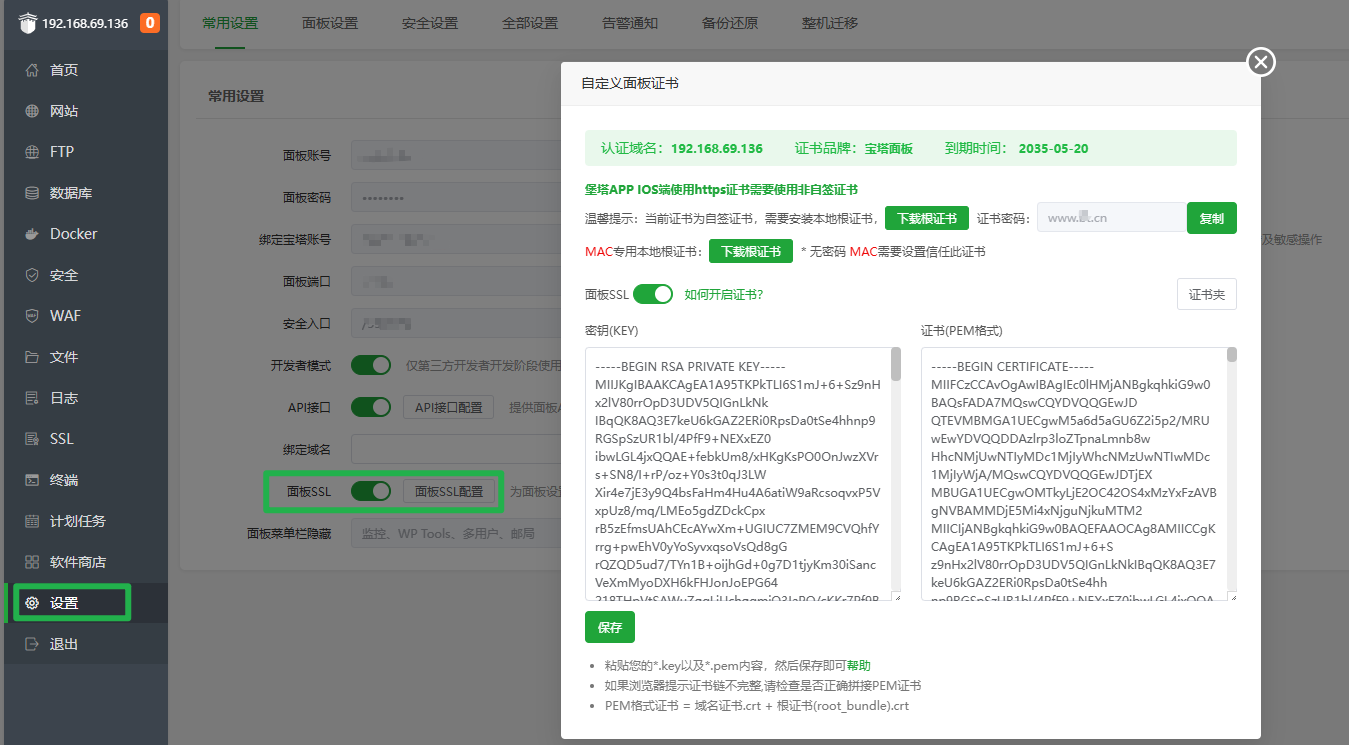Turn off the API interface toggle
The width and height of the screenshot is (1349, 745).
[370, 407]
